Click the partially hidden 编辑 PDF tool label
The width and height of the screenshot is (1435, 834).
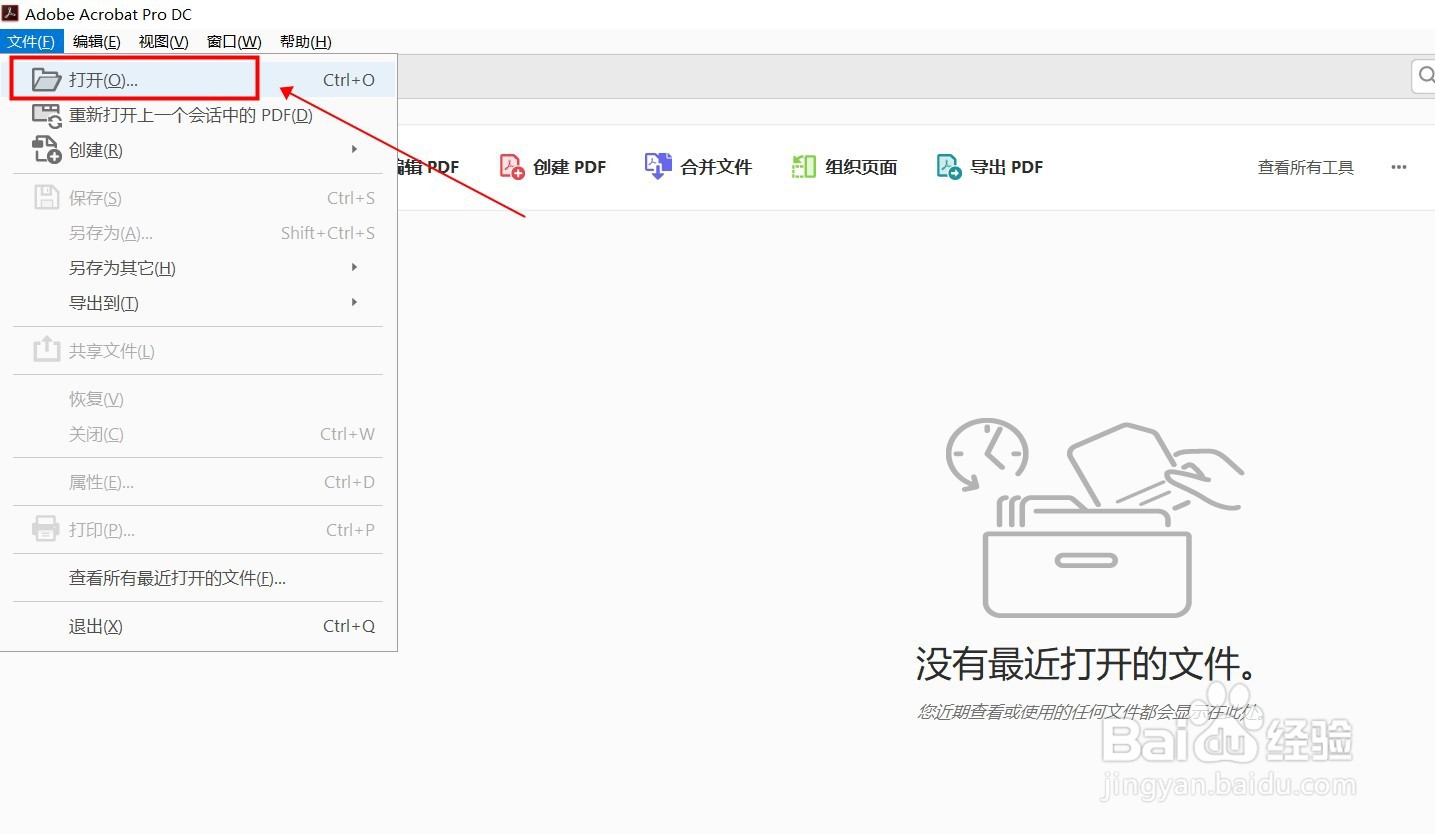pyautogui.click(x=429, y=167)
